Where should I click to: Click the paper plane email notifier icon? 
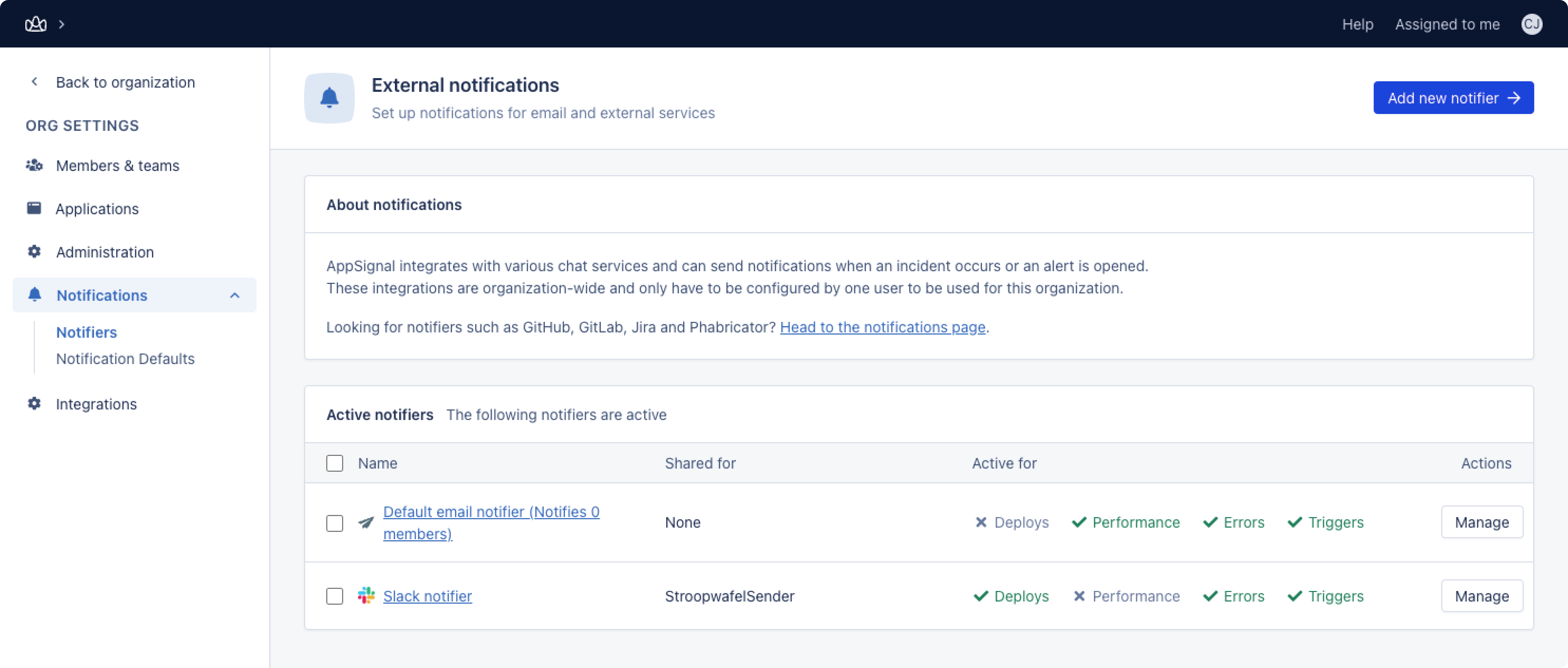coord(366,523)
